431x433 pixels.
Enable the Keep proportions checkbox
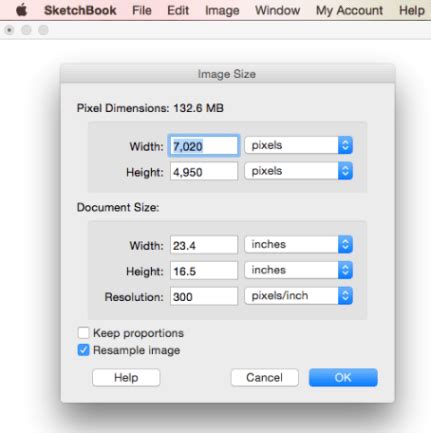click(83, 333)
